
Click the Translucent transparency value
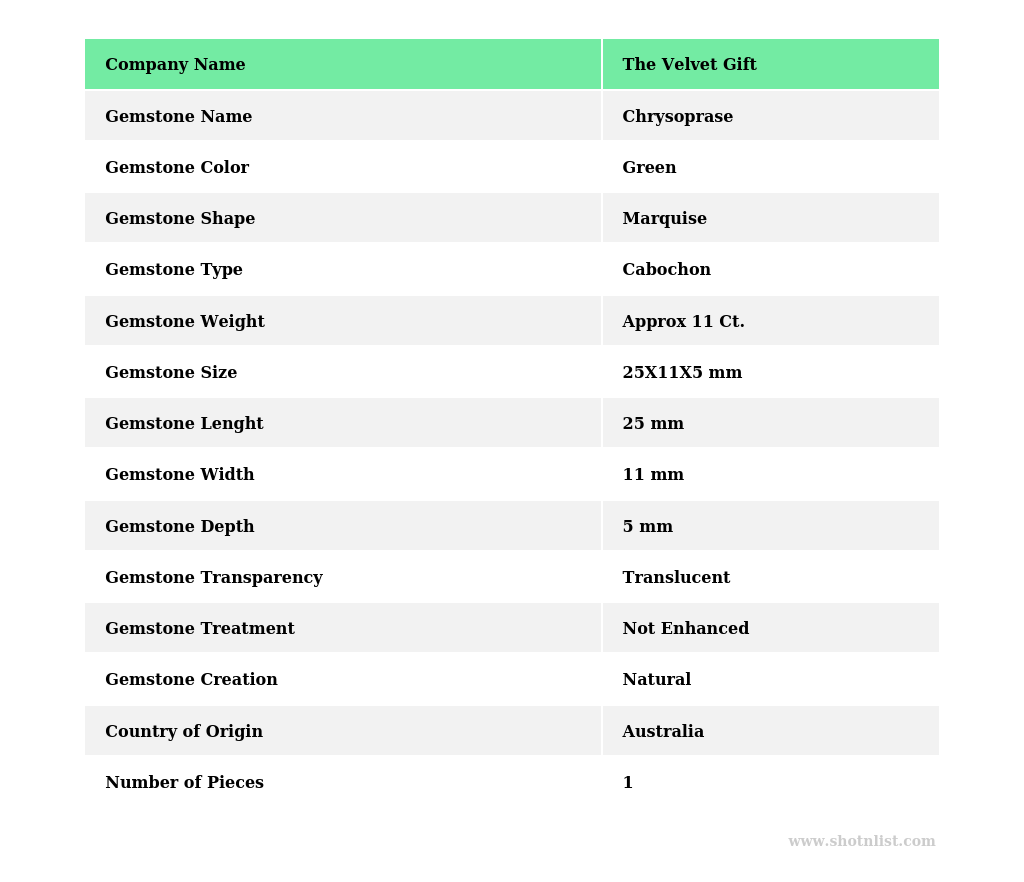(x=676, y=578)
